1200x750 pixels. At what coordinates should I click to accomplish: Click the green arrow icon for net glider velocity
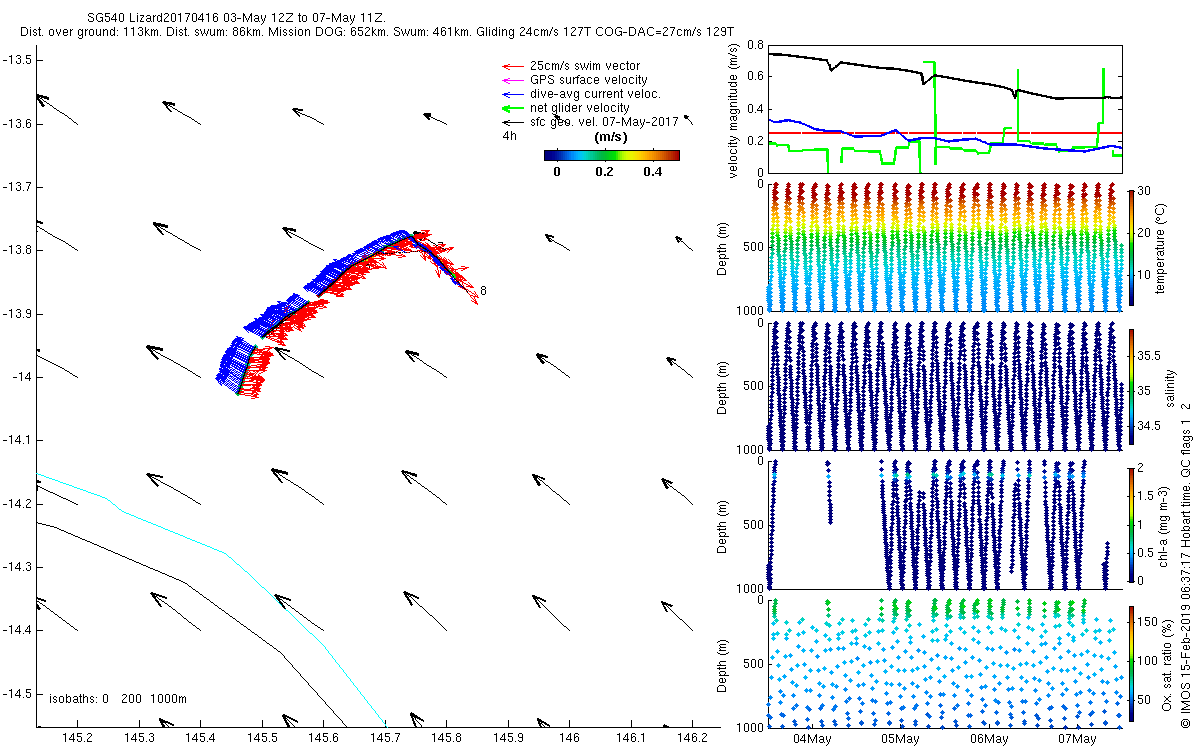[511, 109]
